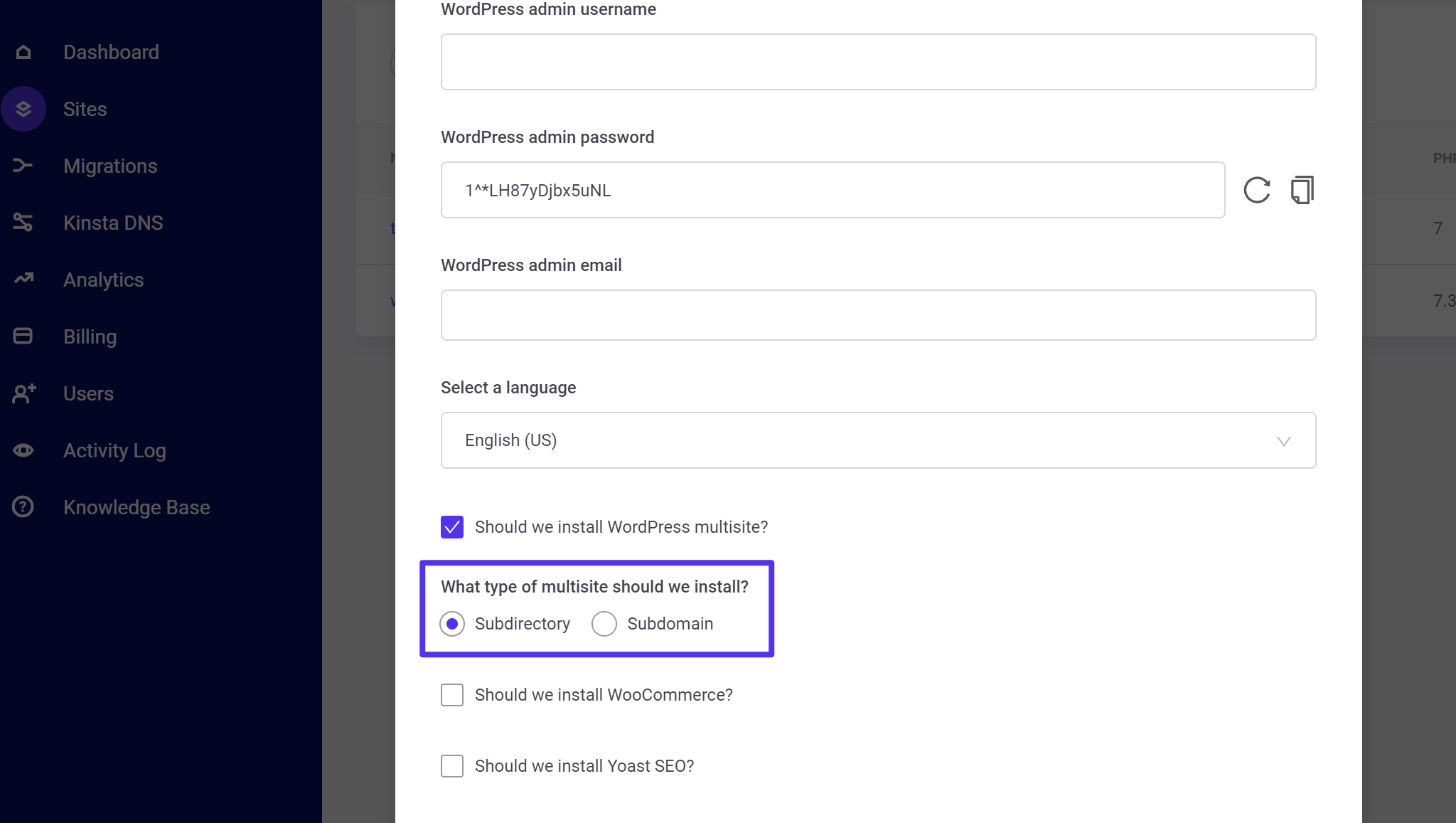This screenshot has width=1456, height=823.
Task: Enable the WooCommerce install checkbox
Action: click(x=452, y=694)
